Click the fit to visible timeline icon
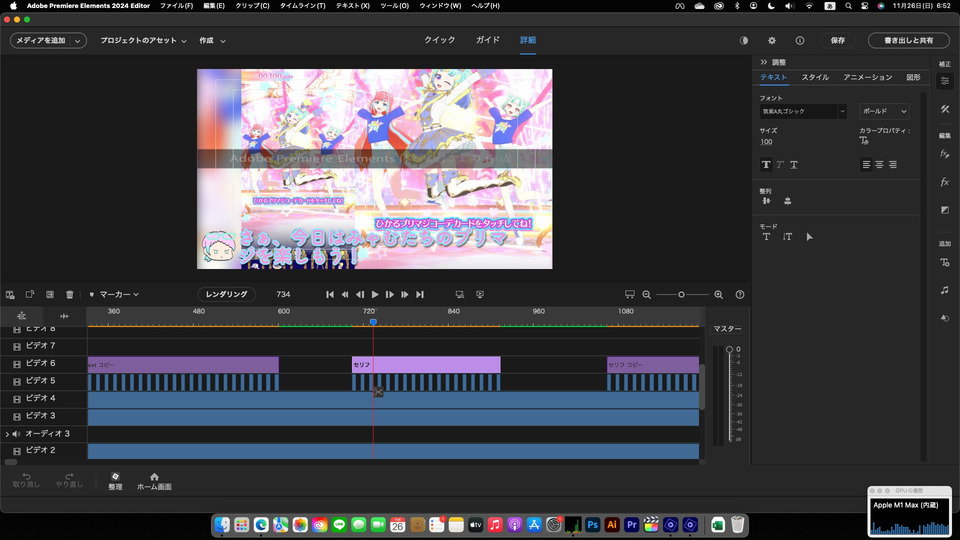960x540 pixels. 629,294
